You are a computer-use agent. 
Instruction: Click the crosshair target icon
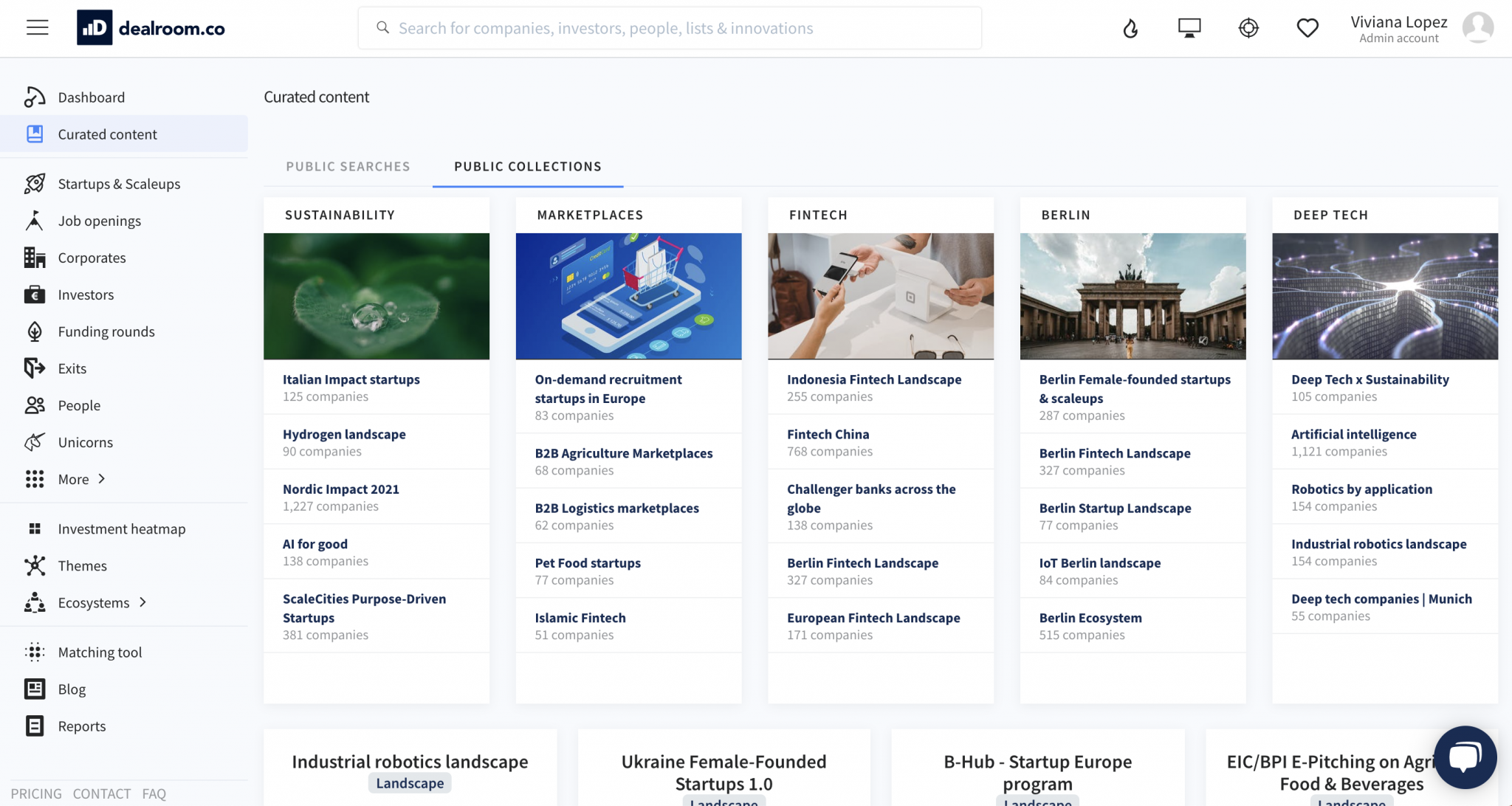coord(1248,28)
